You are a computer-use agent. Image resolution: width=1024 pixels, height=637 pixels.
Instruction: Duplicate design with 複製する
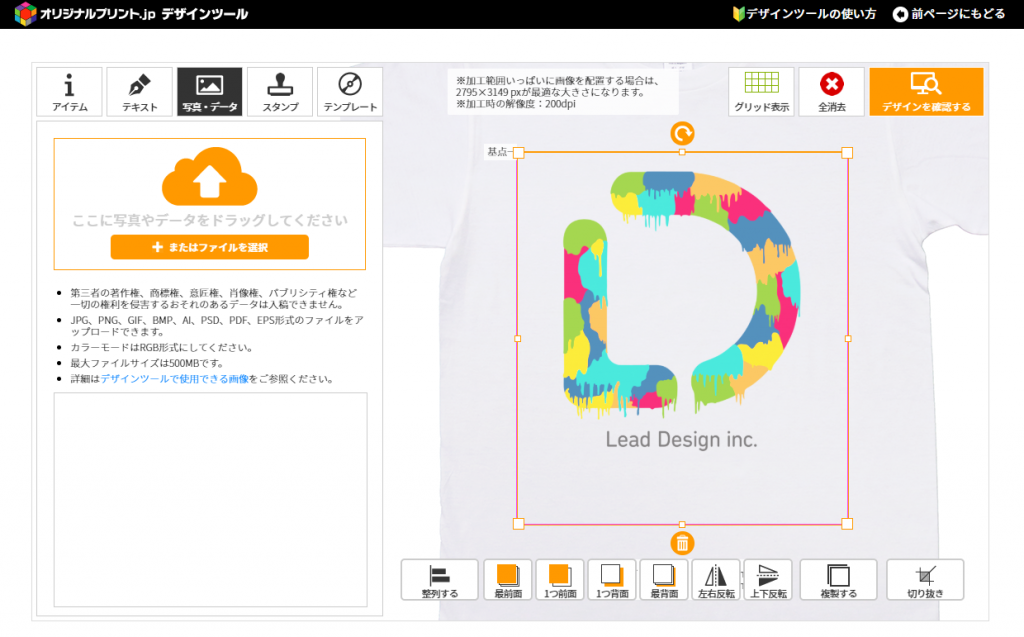coord(839,580)
